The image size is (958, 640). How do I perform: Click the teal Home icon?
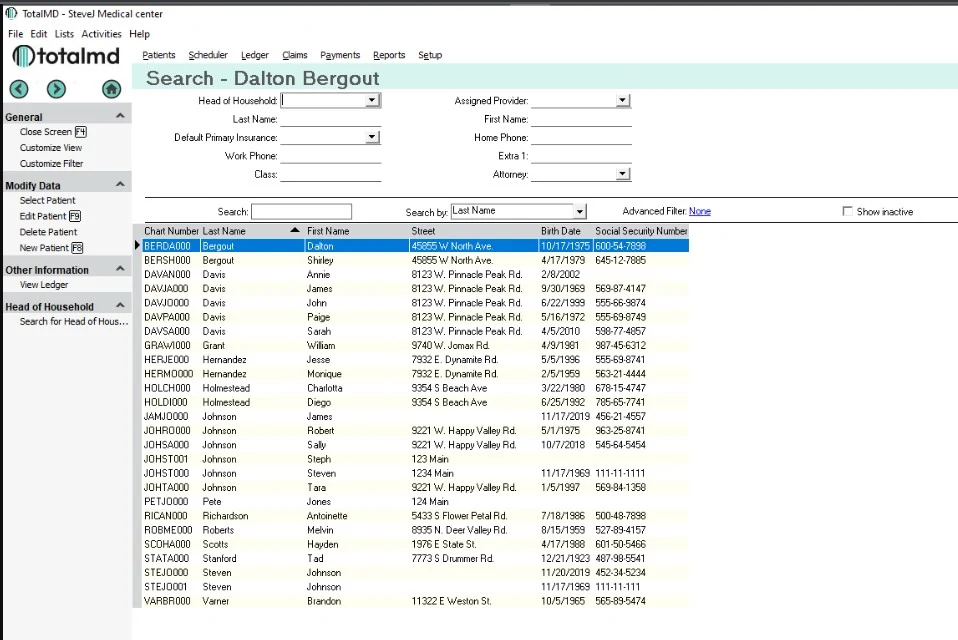111,89
